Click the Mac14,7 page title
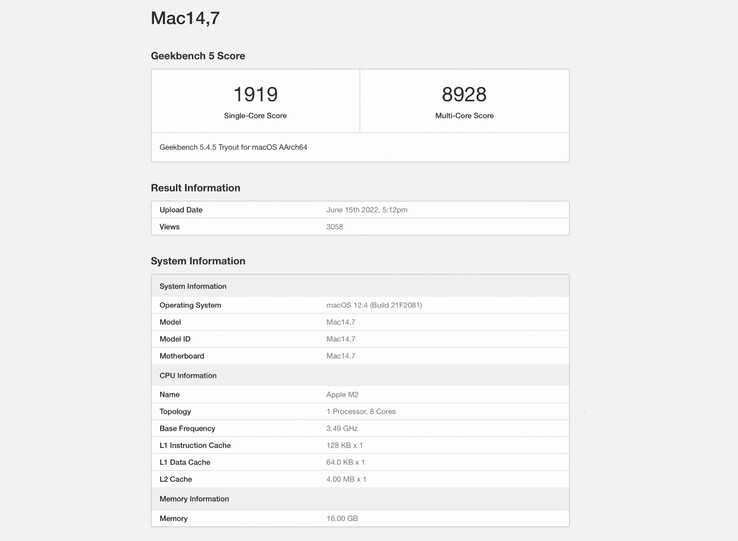The height and width of the screenshot is (541, 738). tap(185, 19)
